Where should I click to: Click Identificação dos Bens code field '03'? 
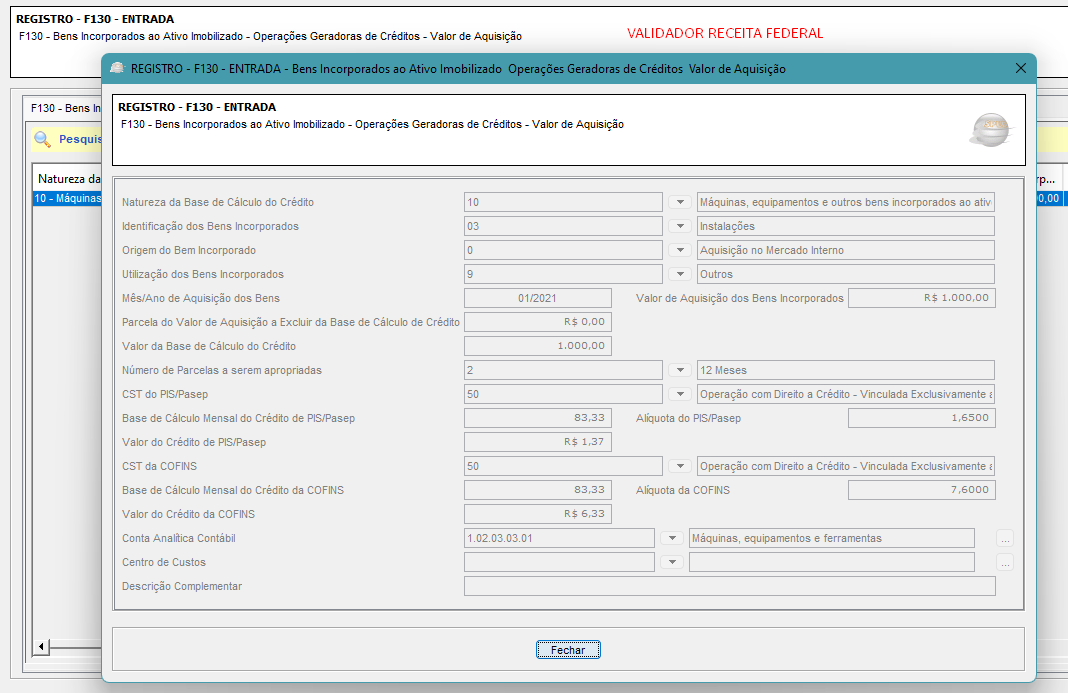[x=563, y=226]
